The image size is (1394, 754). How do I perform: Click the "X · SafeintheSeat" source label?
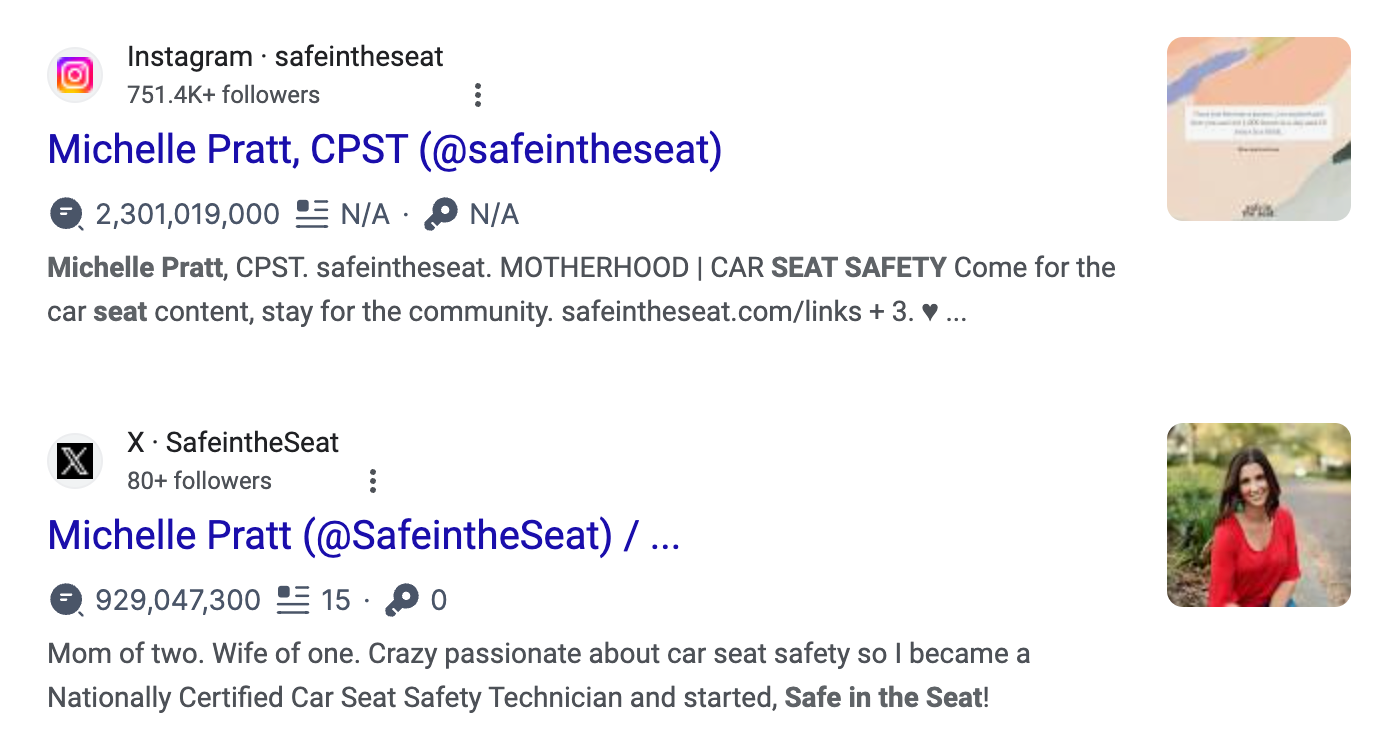(233, 443)
